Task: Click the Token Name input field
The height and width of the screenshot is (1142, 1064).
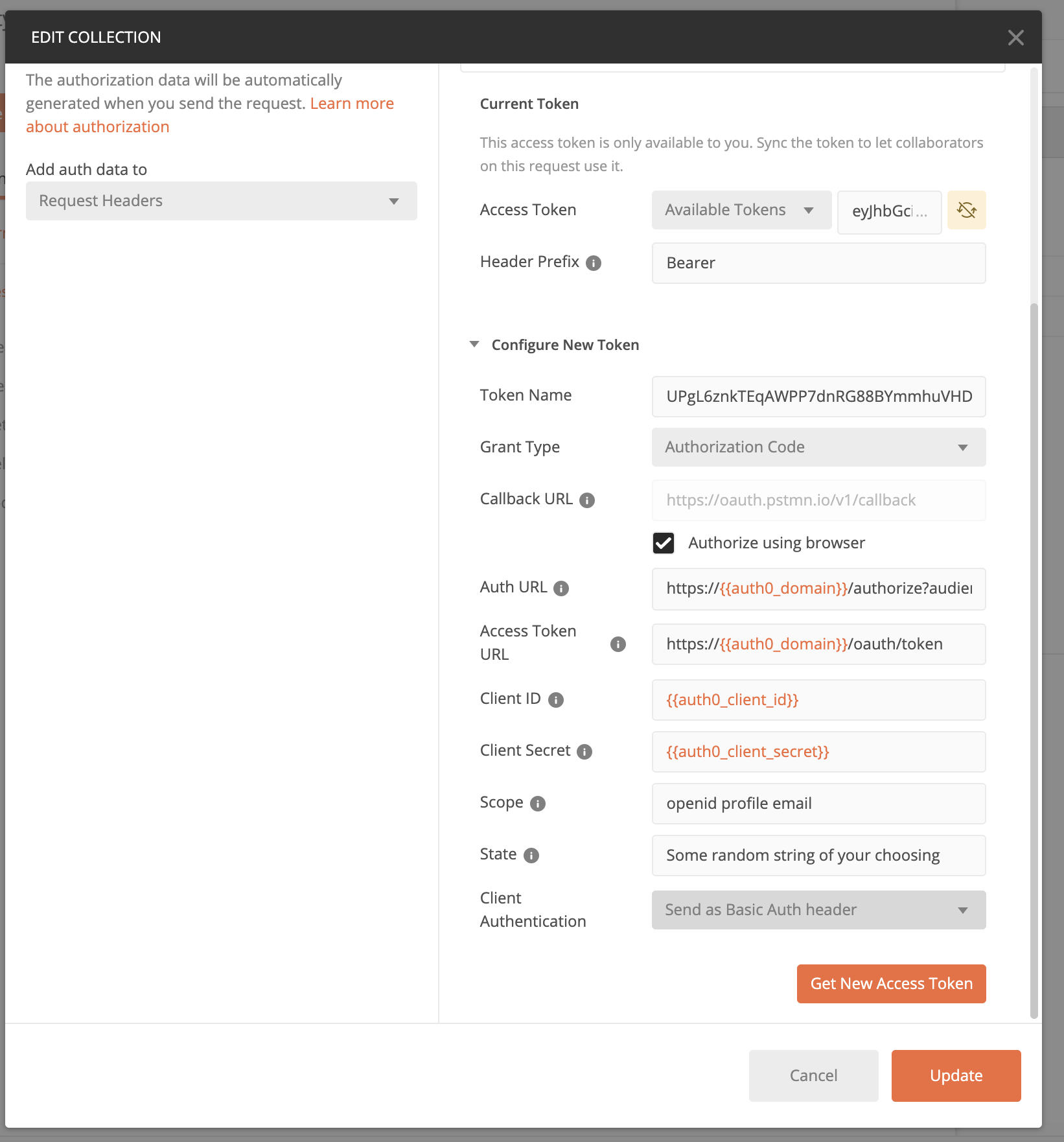Action: (x=819, y=397)
